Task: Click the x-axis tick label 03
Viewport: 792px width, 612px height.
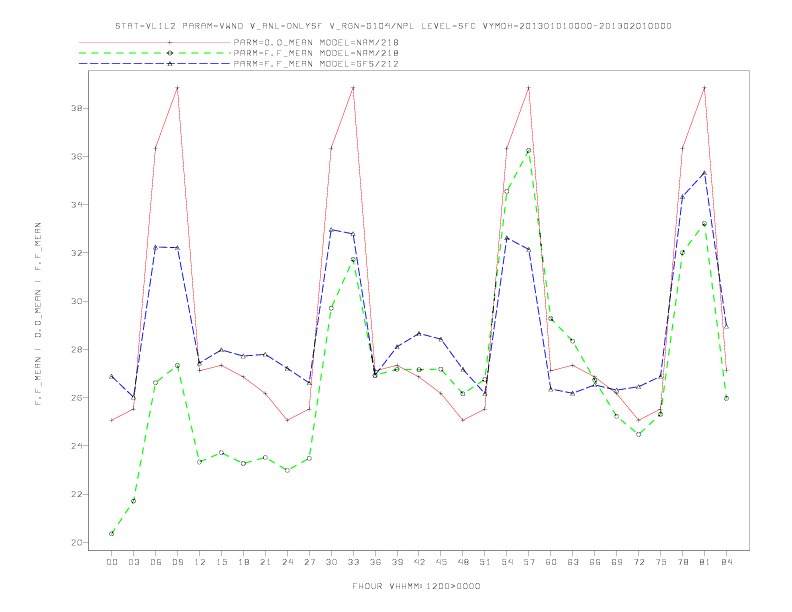Action: pos(133,562)
